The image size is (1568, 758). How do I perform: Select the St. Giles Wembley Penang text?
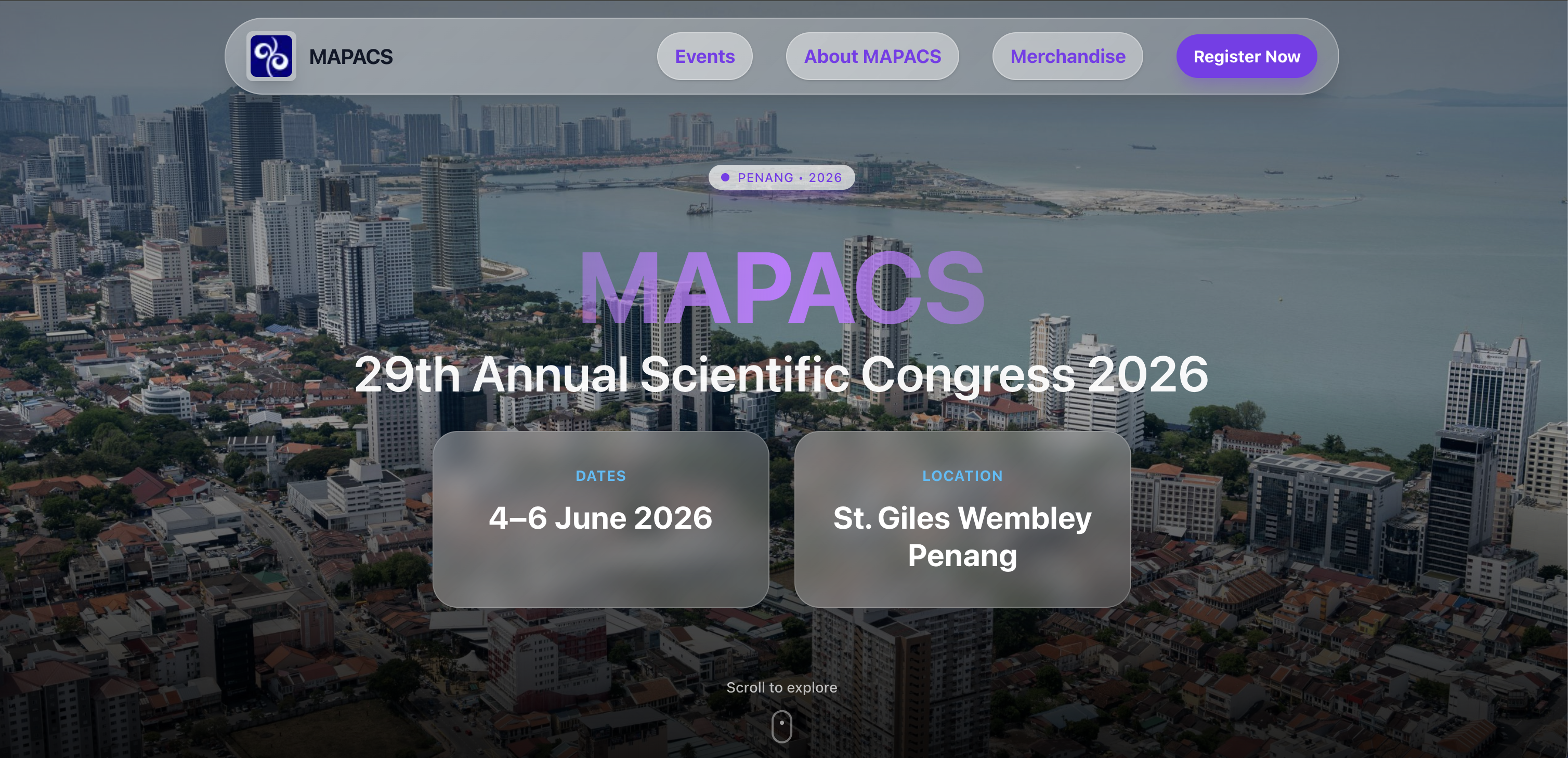[x=962, y=537]
